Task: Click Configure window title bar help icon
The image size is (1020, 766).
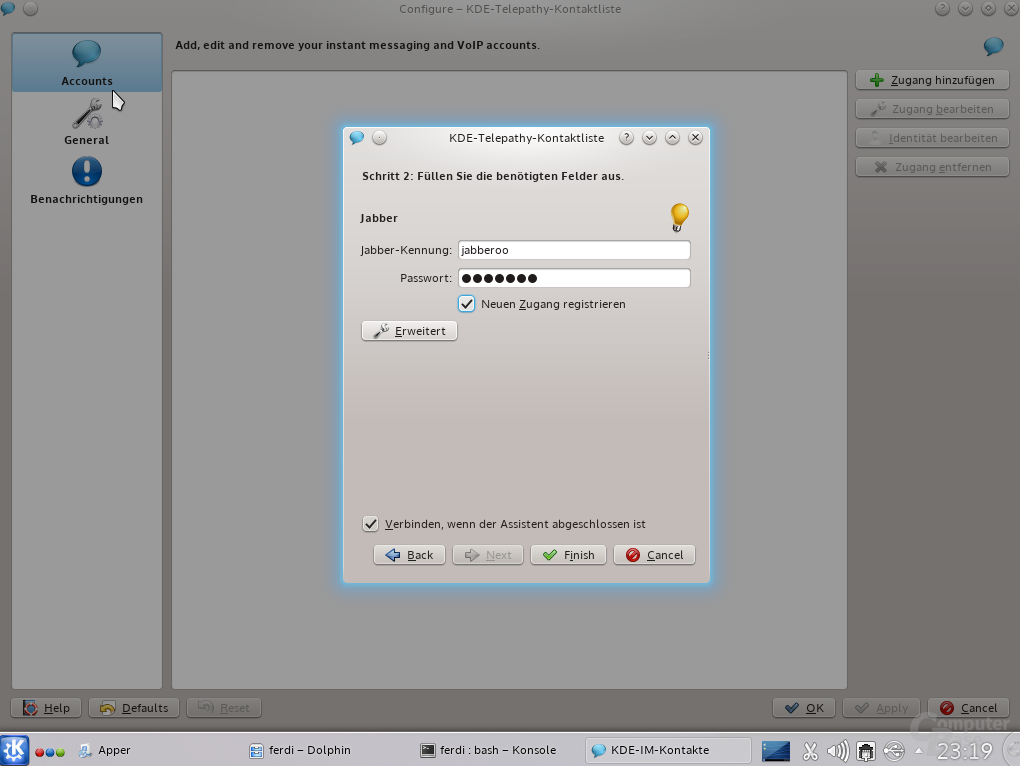Action: (942, 8)
